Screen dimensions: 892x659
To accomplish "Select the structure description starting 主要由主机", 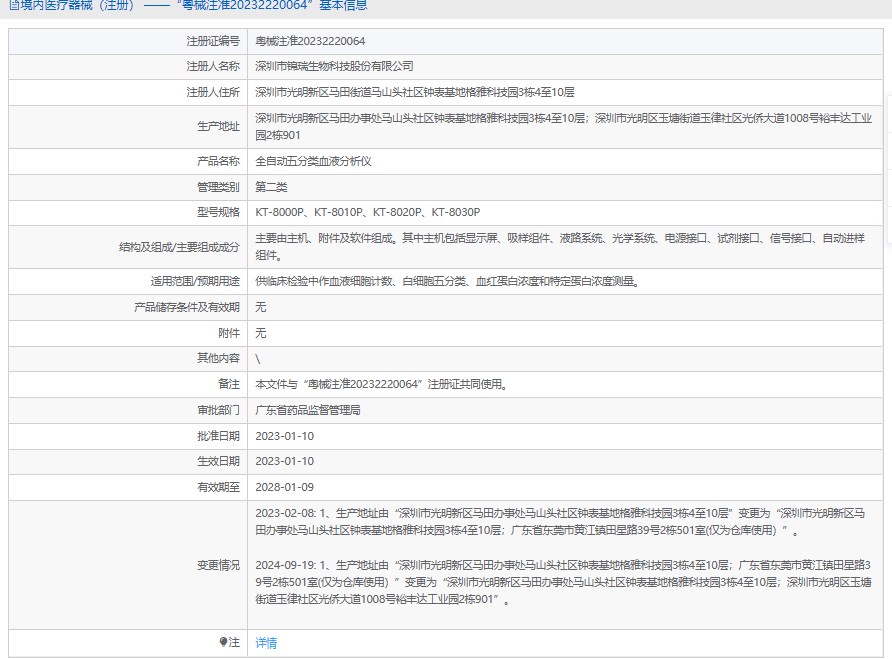I will (560, 246).
